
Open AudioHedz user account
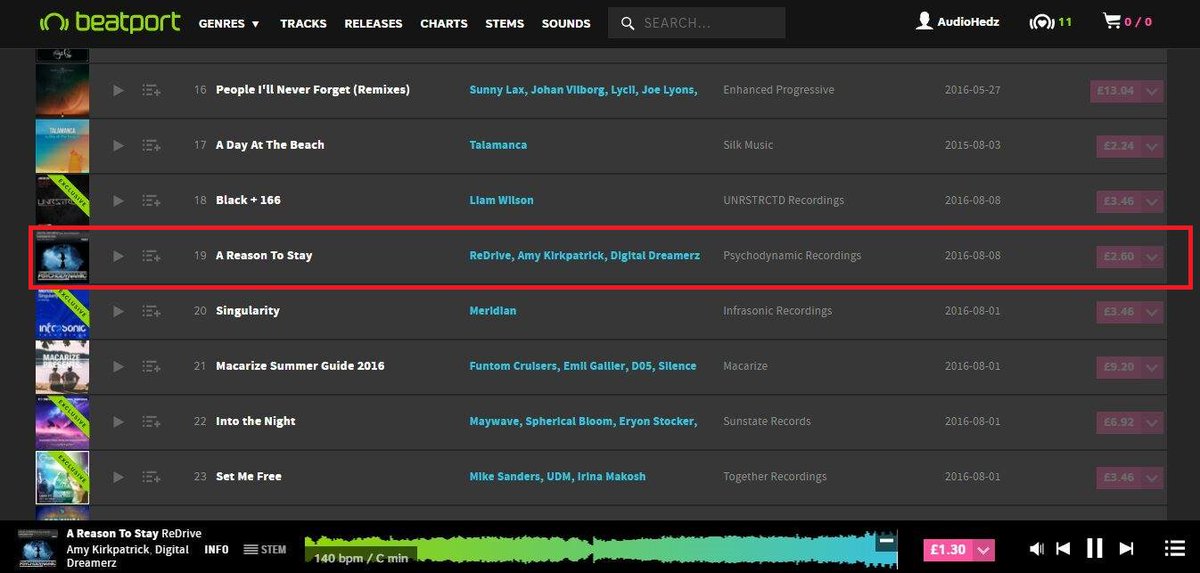pyautogui.click(x=957, y=21)
